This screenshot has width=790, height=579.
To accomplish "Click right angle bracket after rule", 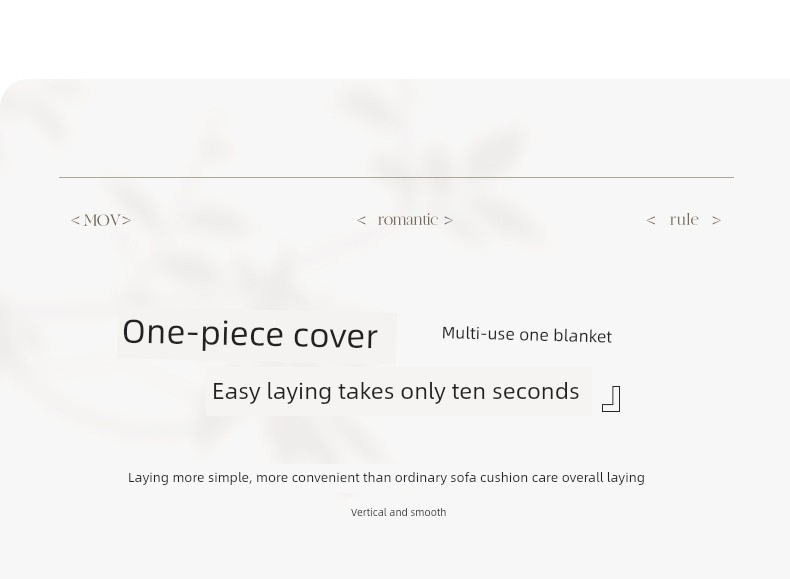I will [716, 220].
